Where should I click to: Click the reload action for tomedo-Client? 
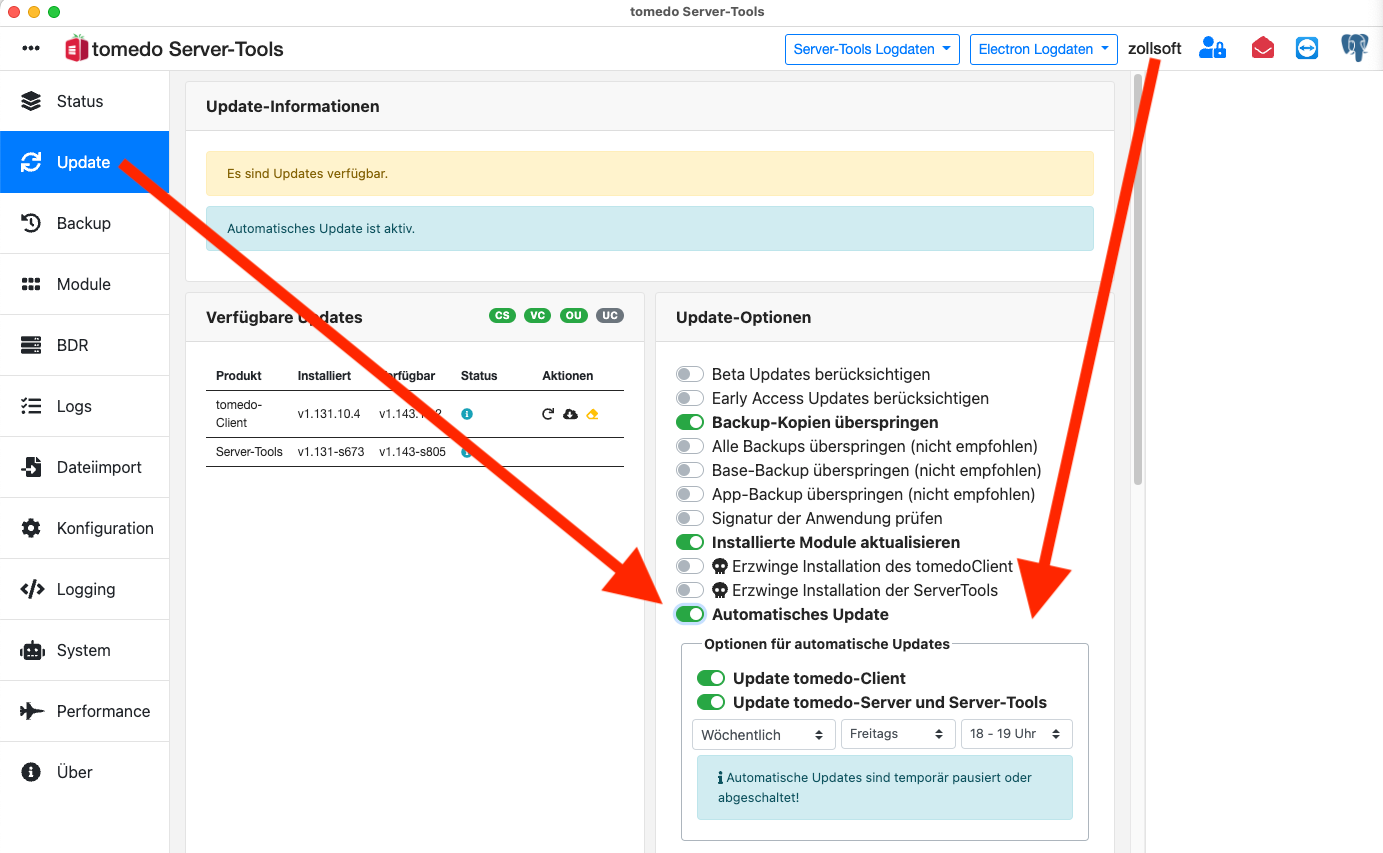548,414
